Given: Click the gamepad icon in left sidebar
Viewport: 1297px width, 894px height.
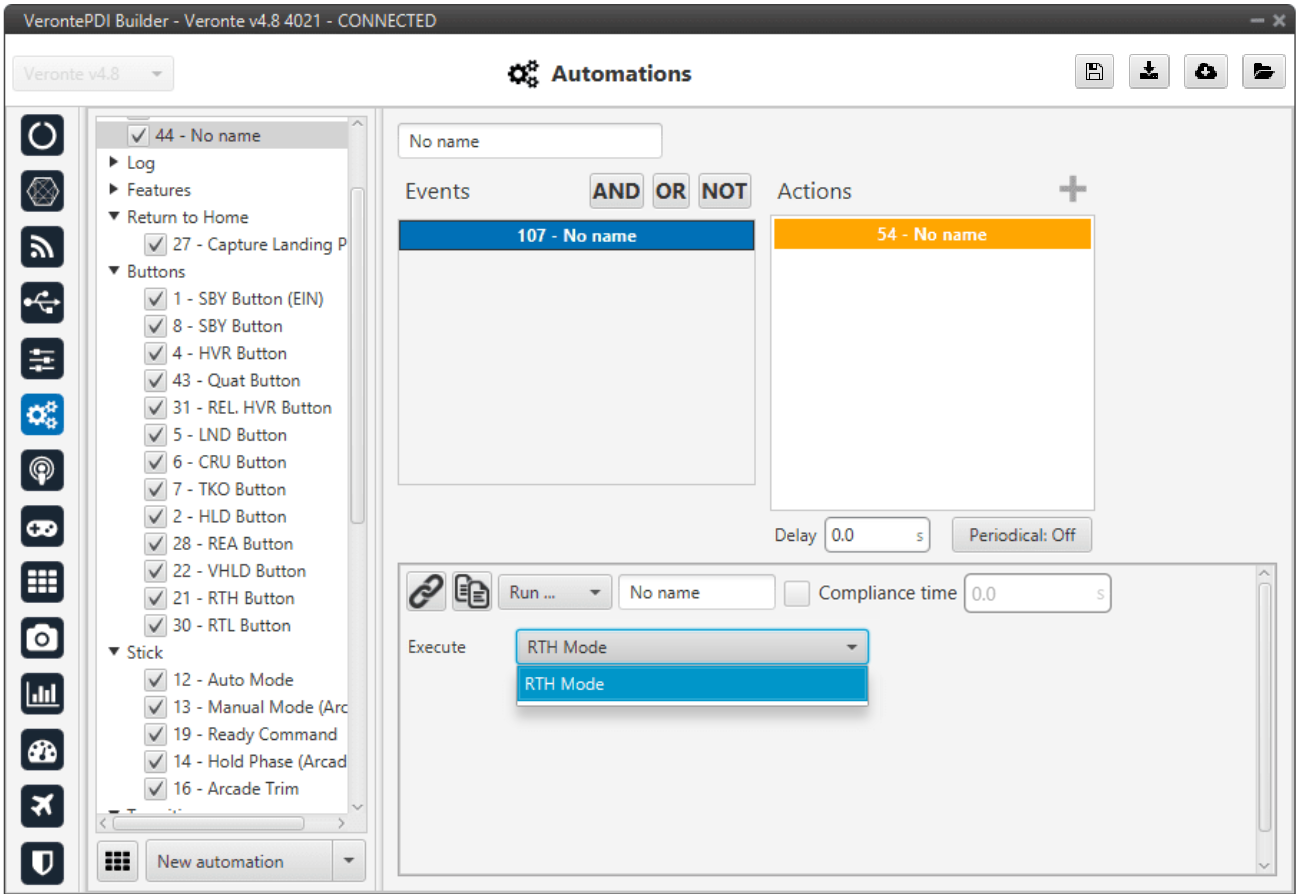Looking at the screenshot, I should (x=42, y=526).
